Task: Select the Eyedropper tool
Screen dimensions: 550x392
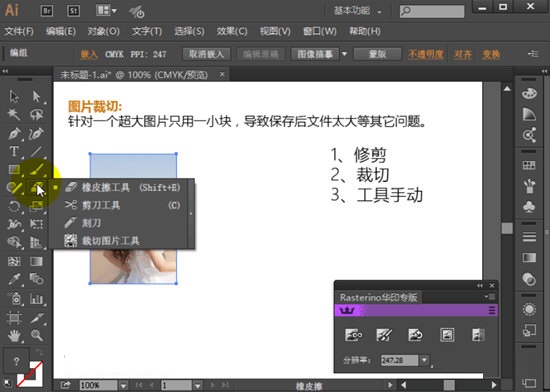Action: [14, 279]
